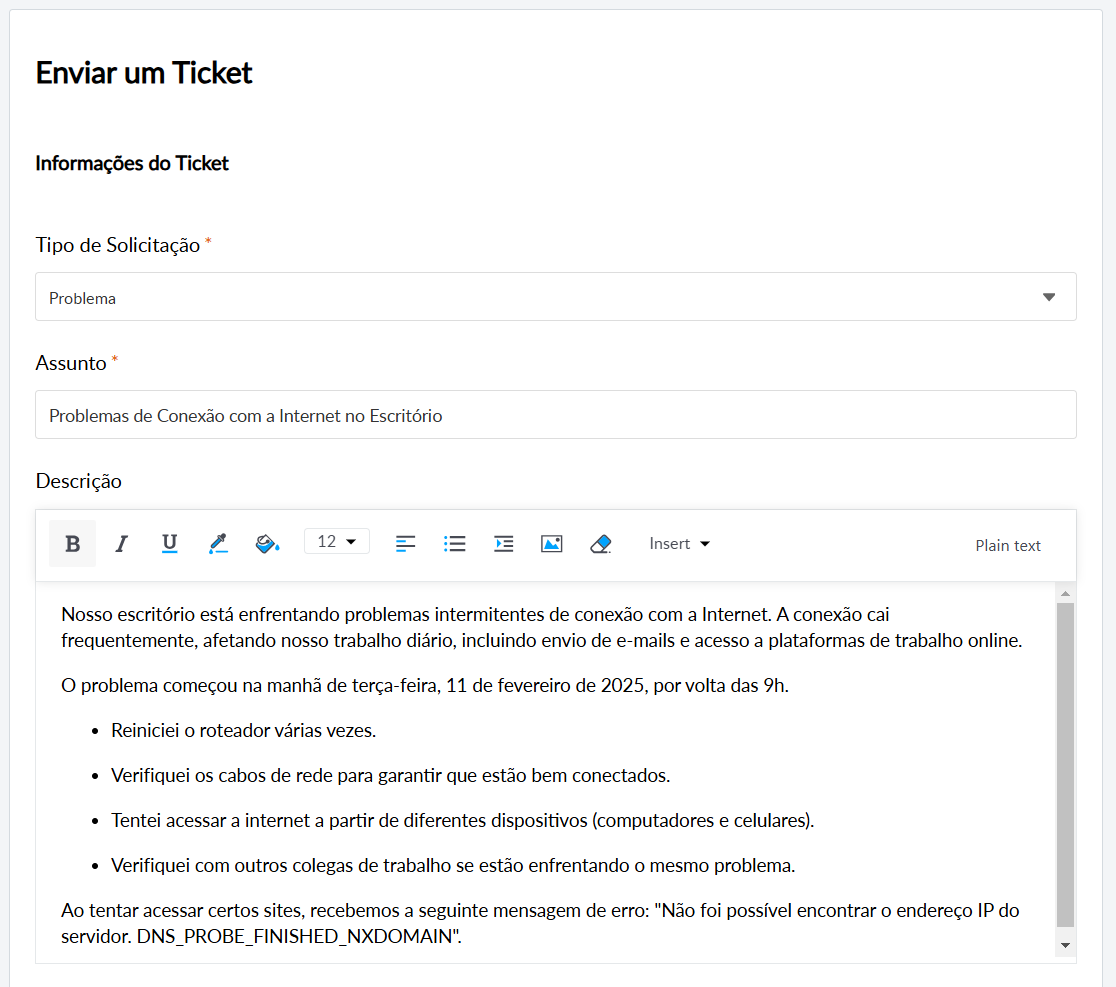Toggle the bullet list formatting
The height and width of the screenshot is (987, 1116).
click(x=454, y=544)
